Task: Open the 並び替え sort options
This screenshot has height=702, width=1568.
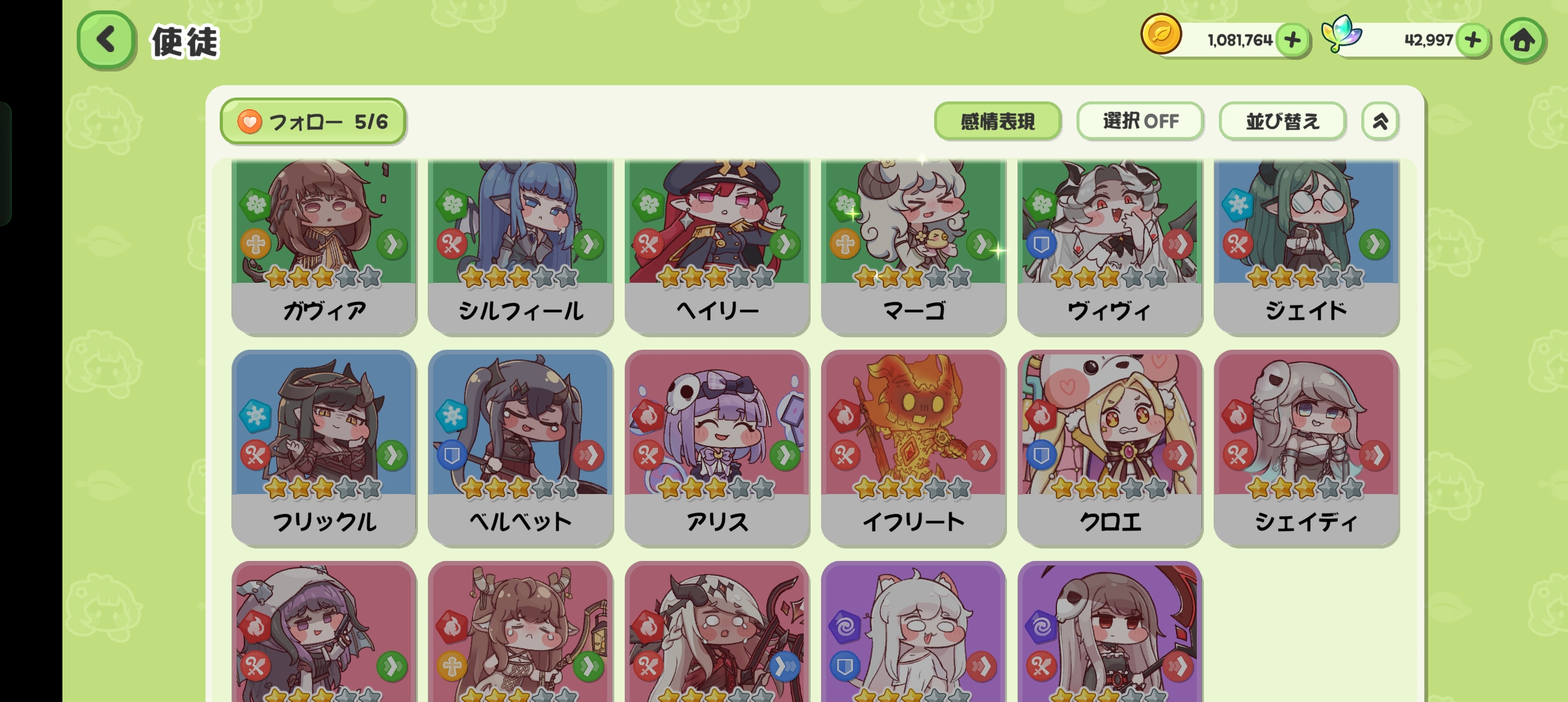Action: point(1282,121)
